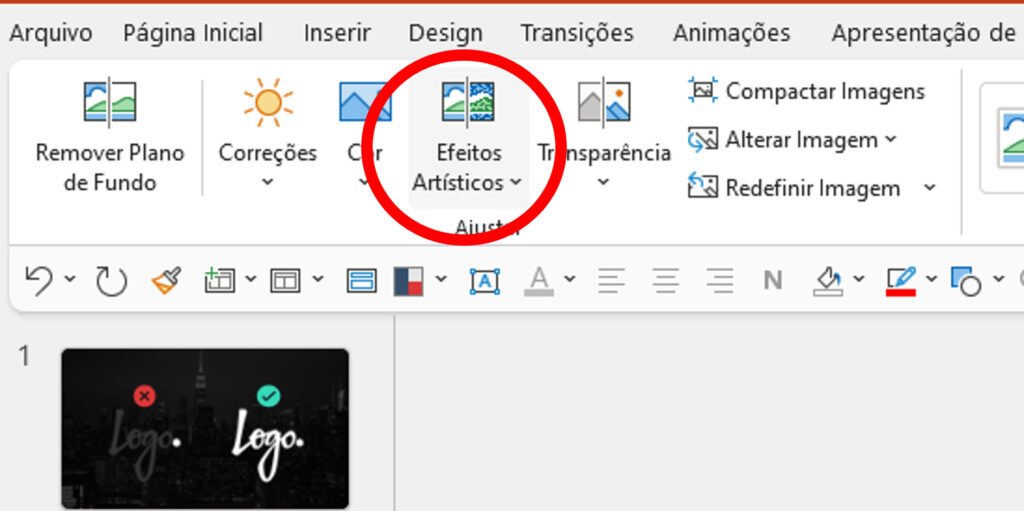Screen dimensions: 1024x511
Task: Open the Arquivo menu
Action: pos(51,33)
